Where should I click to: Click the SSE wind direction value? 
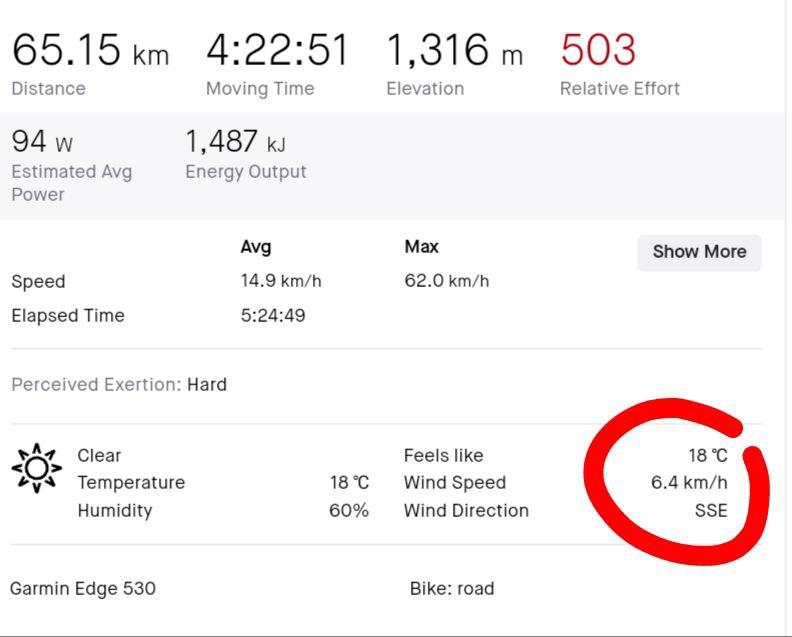click(x=711, y=510)
